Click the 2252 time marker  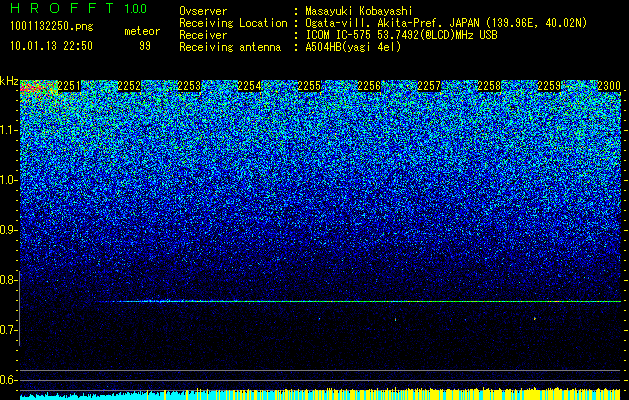[129, 86]
